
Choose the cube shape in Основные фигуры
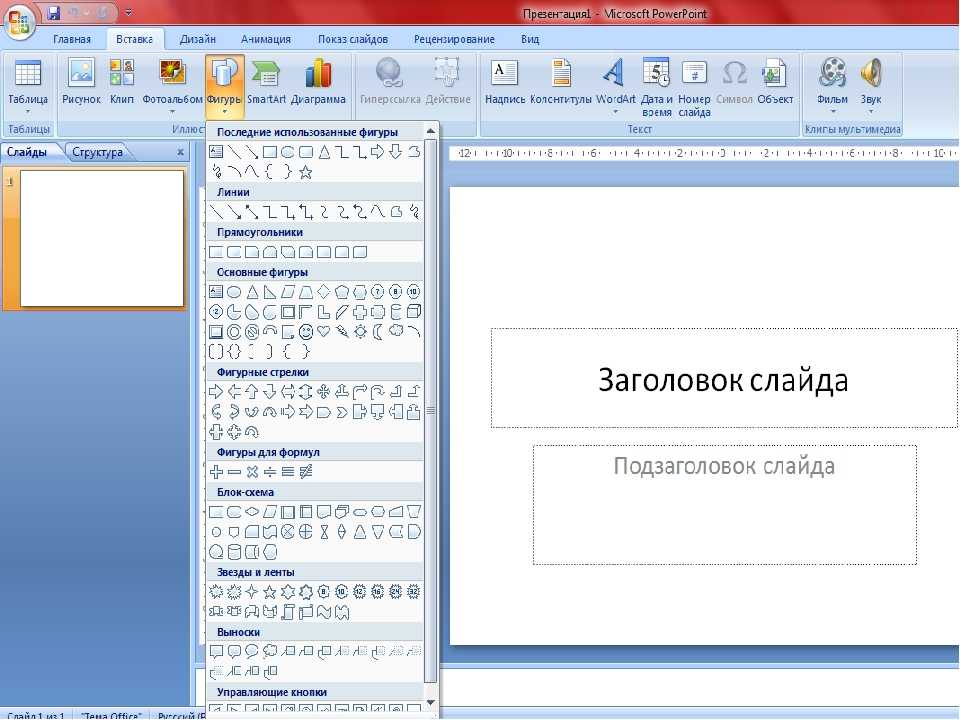(414, 312)
